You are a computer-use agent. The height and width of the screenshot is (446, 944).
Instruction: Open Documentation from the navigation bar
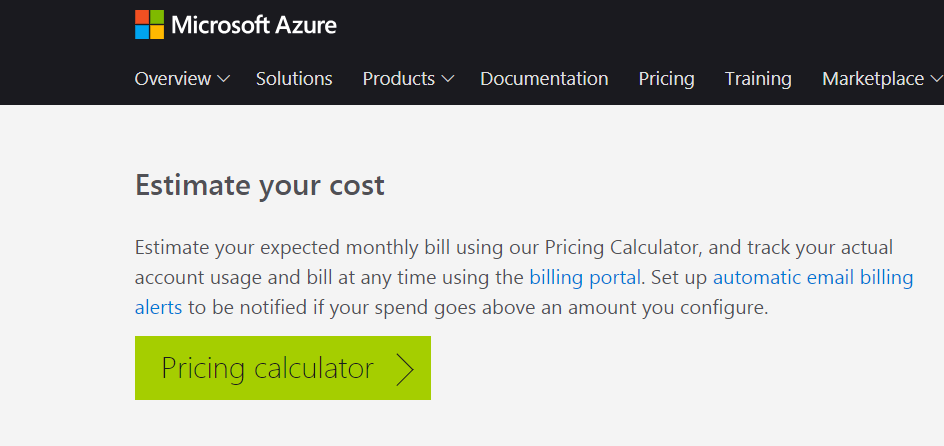click(544, 79)
